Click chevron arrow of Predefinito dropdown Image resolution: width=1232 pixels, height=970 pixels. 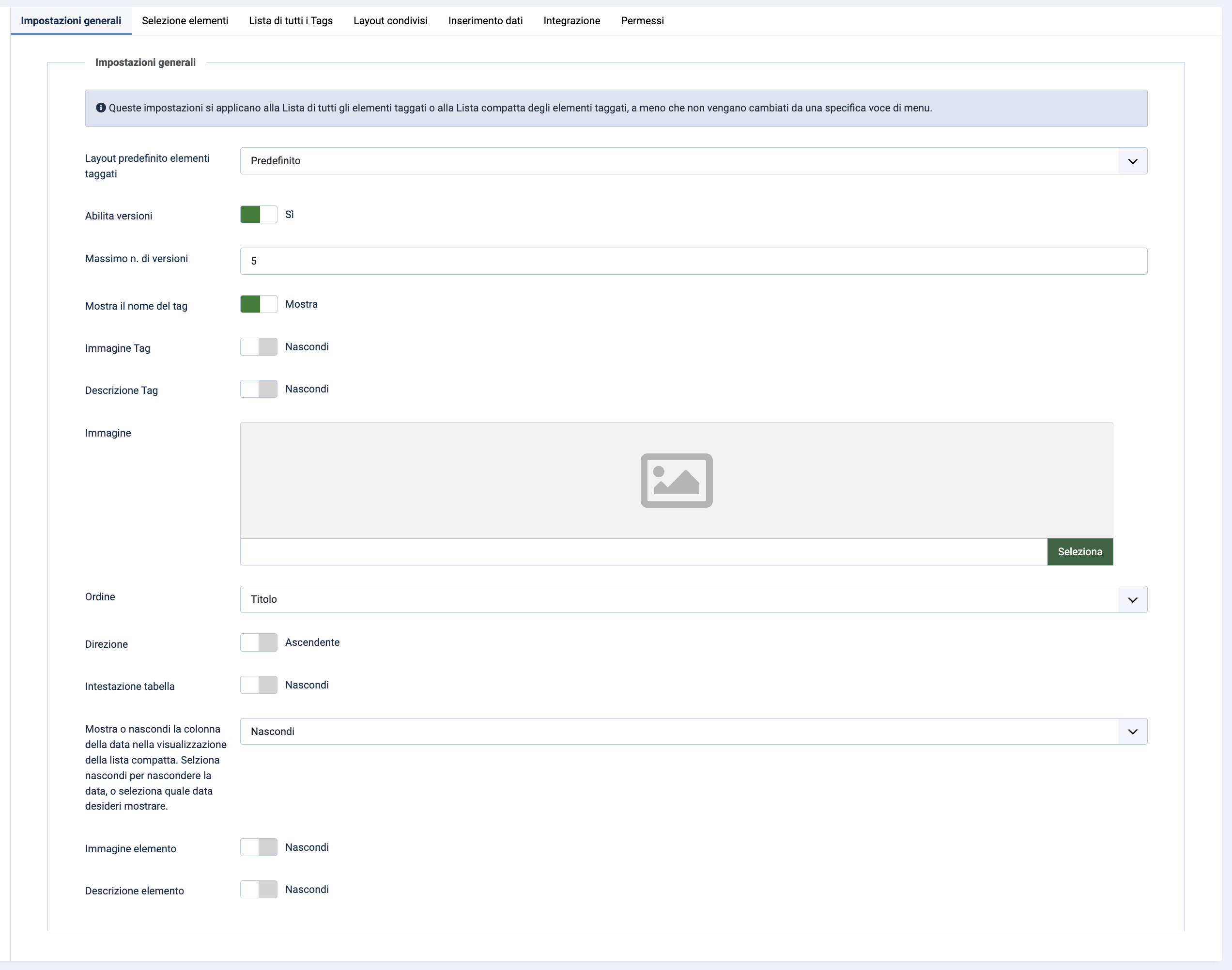coord(1133,161)
